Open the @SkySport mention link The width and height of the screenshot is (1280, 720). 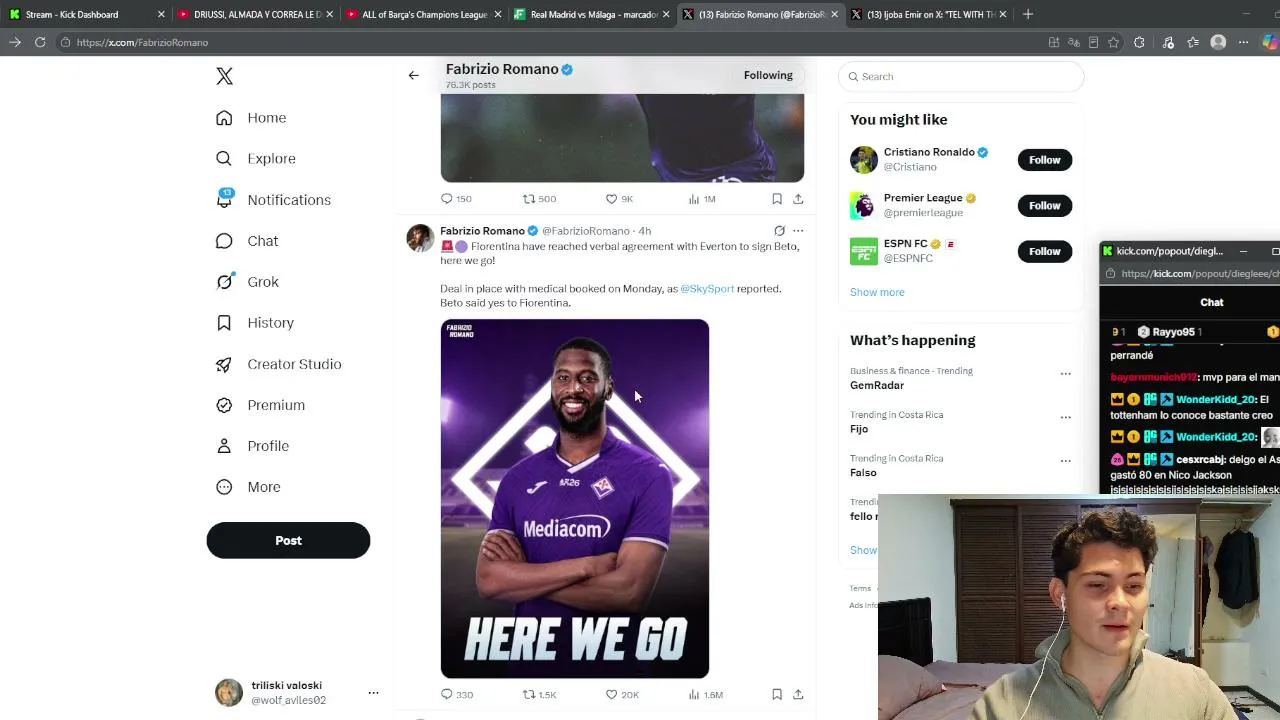(707, 289)
